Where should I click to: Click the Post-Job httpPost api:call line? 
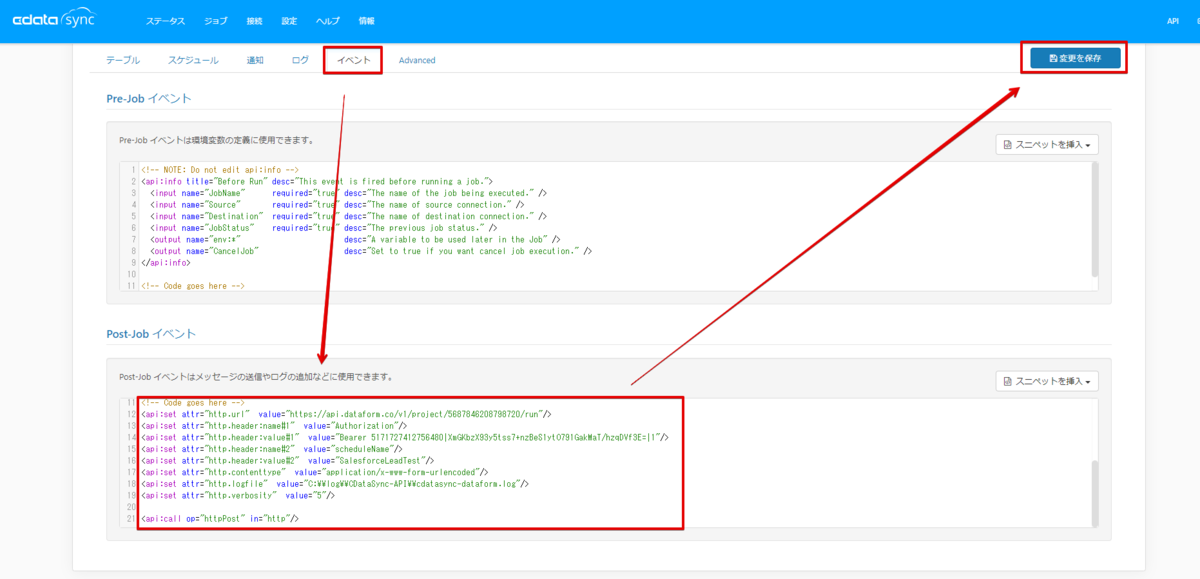point(220,519)
